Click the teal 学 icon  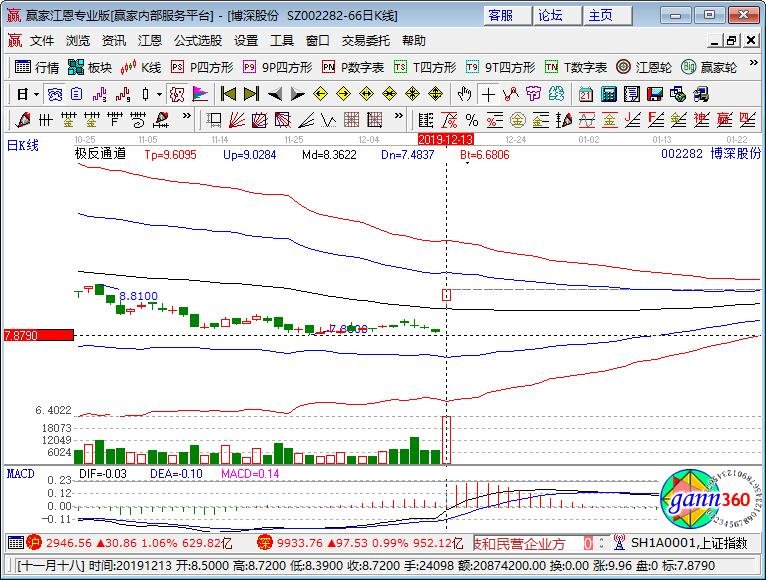click(x=556, y=94)
